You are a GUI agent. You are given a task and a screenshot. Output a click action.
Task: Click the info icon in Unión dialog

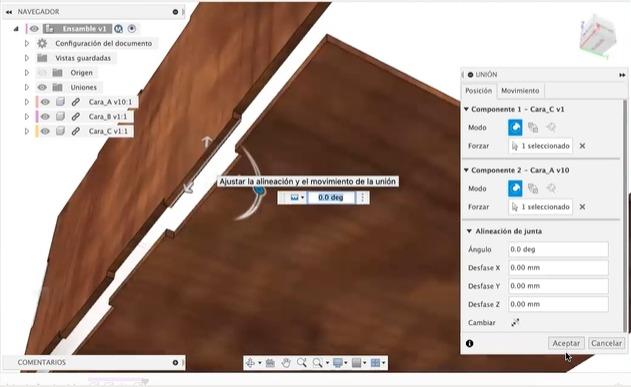coord(470,344)
